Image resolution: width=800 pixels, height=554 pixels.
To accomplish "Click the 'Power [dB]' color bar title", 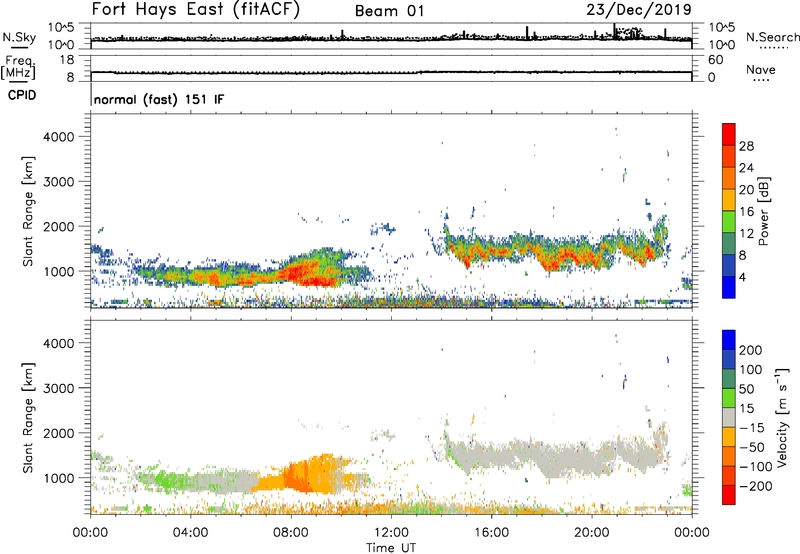I will coord(763,211).
